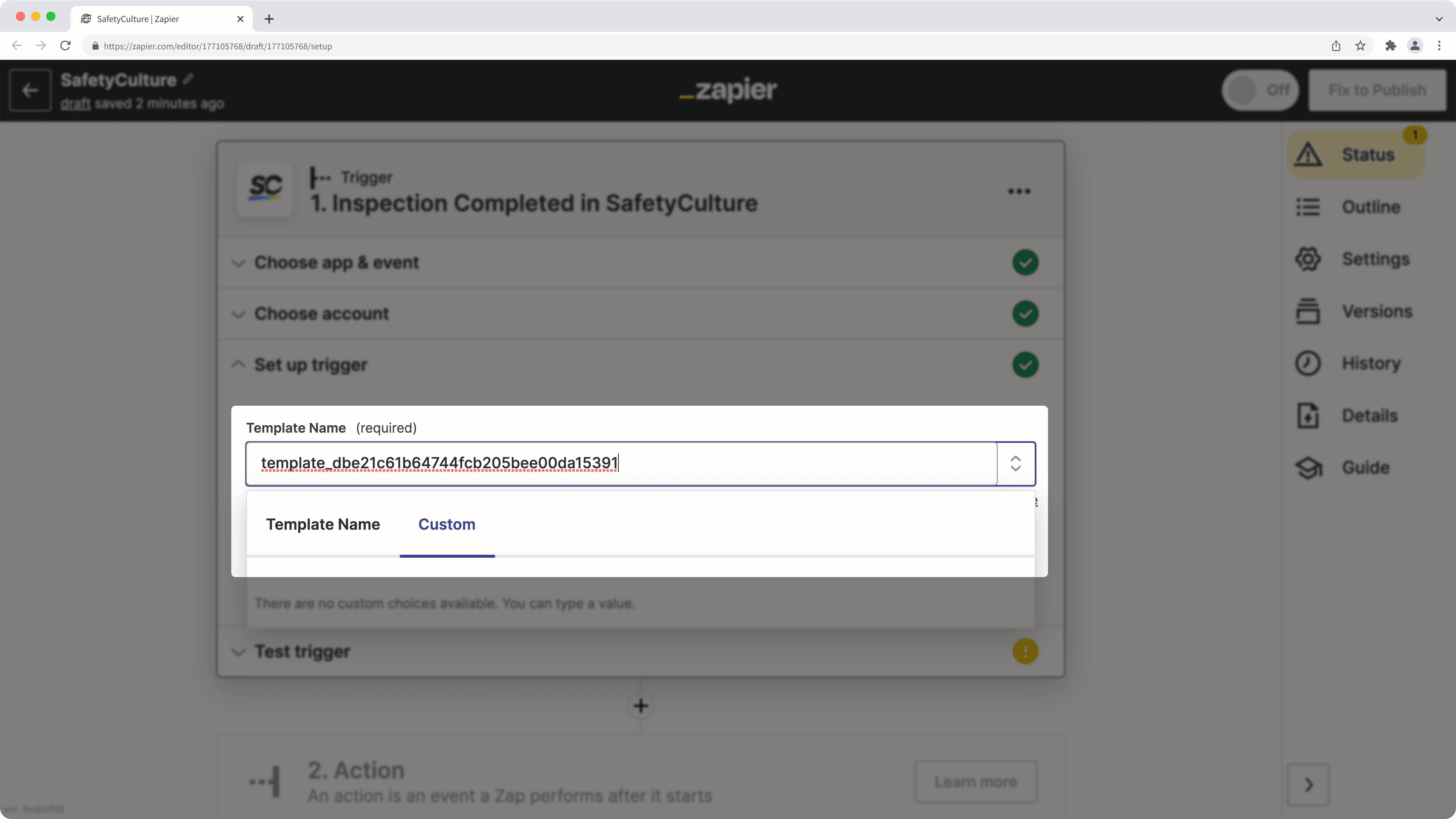Image resolution: width=1456 pixels, height=819 pixels.
Task: Switch to the Template Name tab
Action: tap(323, 524)
